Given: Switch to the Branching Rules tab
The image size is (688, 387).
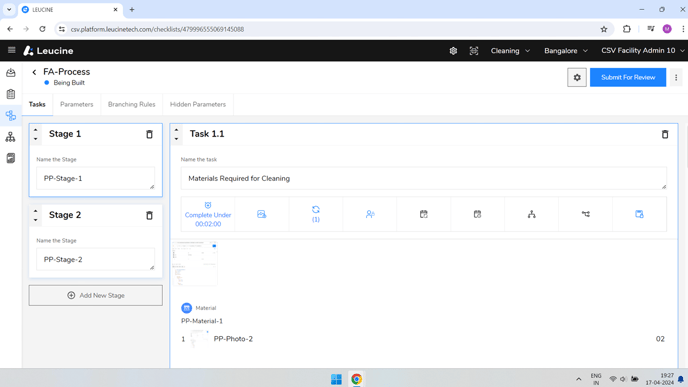Looking at the screenshot, I should tap(132, 104).
